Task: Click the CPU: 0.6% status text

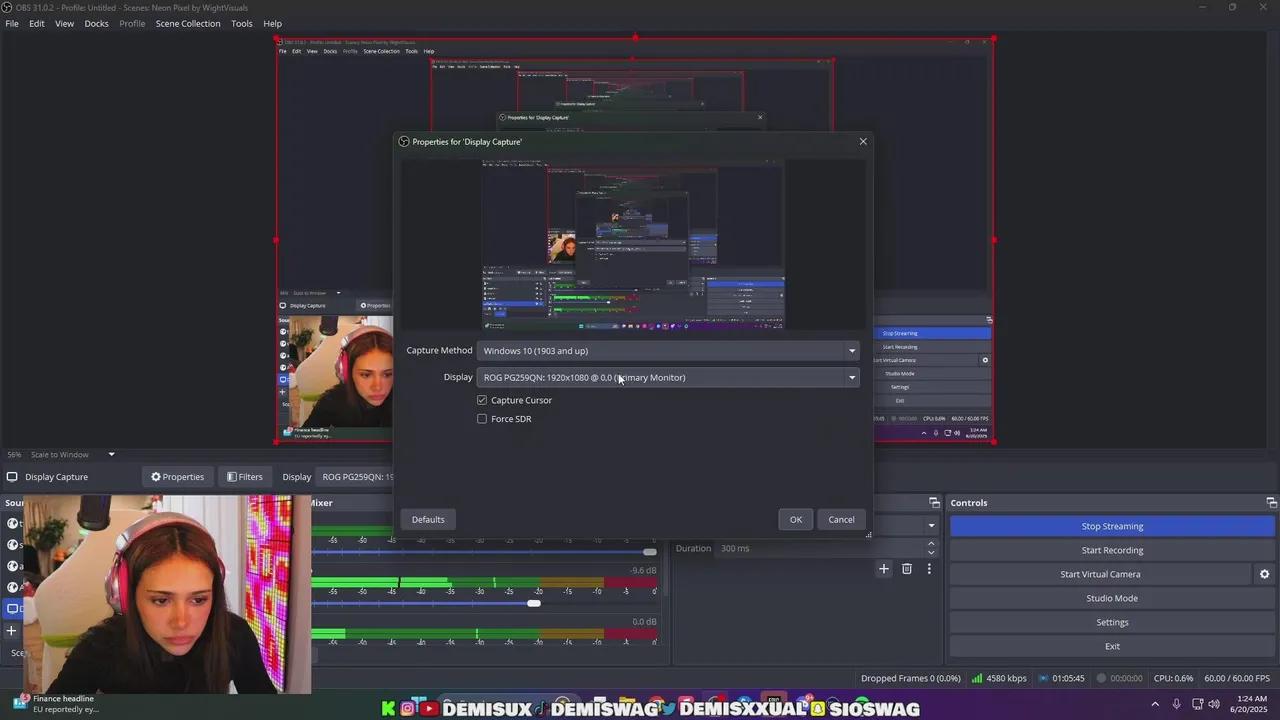Action: point(1173,678)
